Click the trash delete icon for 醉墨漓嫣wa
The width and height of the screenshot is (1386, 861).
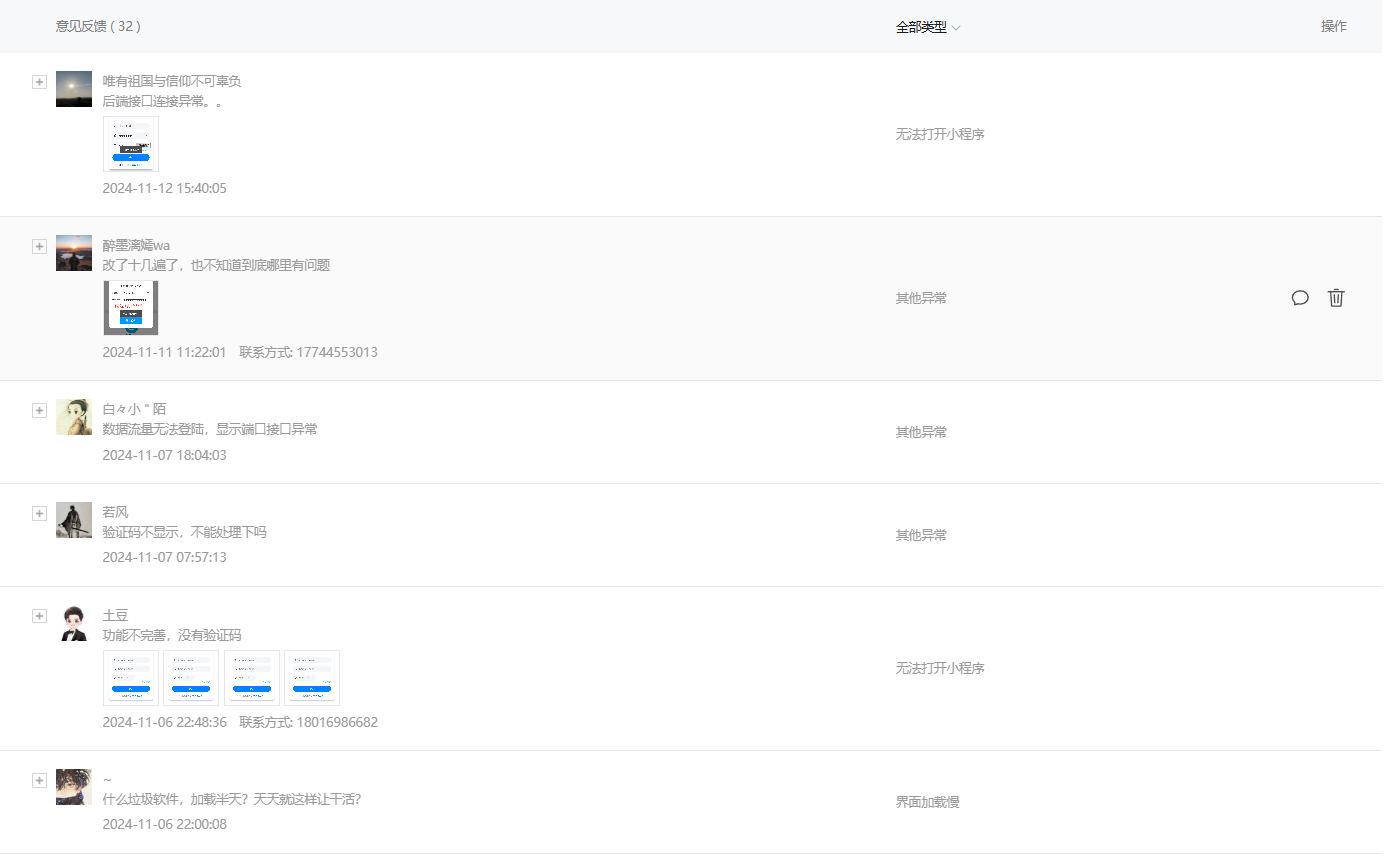[1336, 298]
